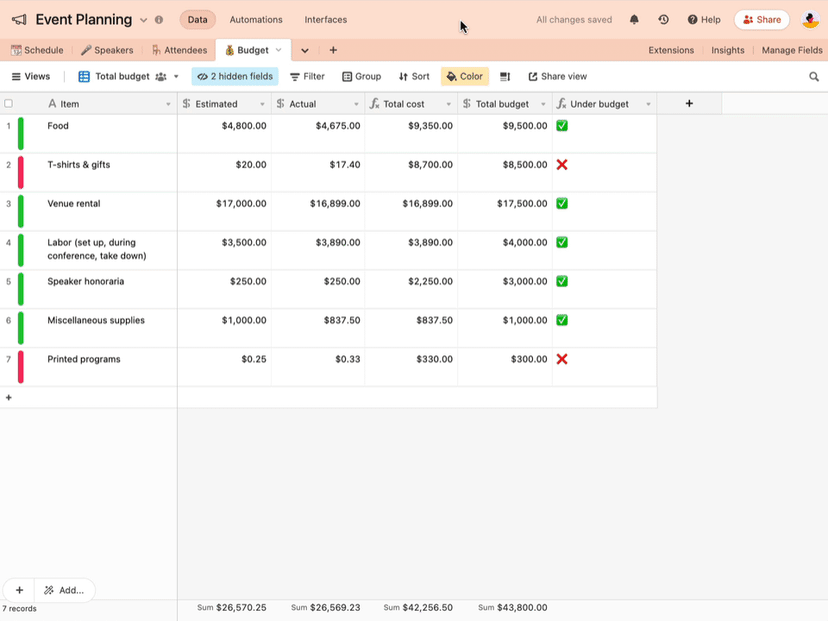Disable record coloring via the Color button
Viewport: 828px width, 621px height.
464,76
